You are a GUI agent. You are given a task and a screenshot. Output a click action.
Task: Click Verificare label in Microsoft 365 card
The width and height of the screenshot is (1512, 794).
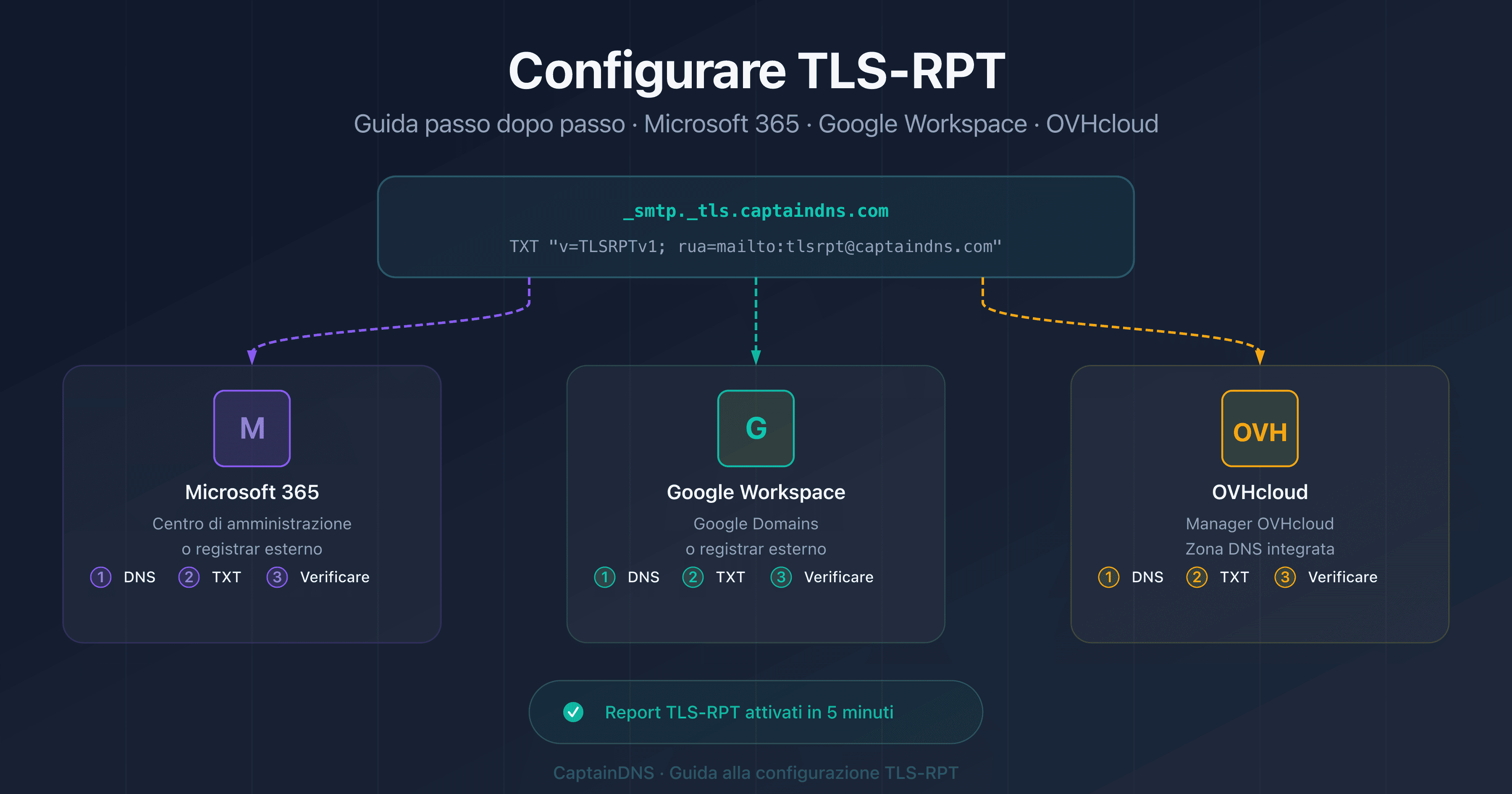[x=335, y=577]
